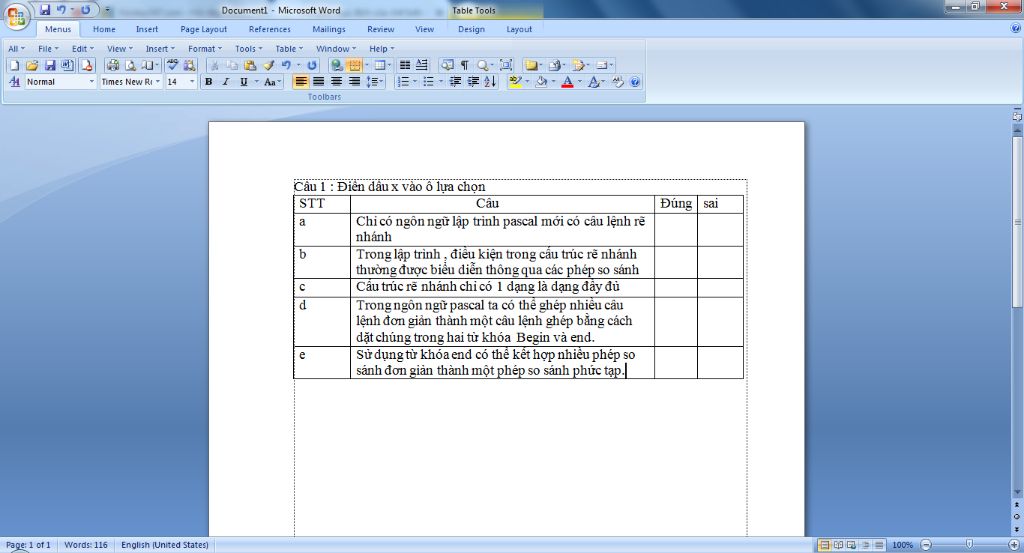The width and height of the screenshot is (1024, 553).
Task: Click the empty Đúng cell in row a
Action: (675, 229)
